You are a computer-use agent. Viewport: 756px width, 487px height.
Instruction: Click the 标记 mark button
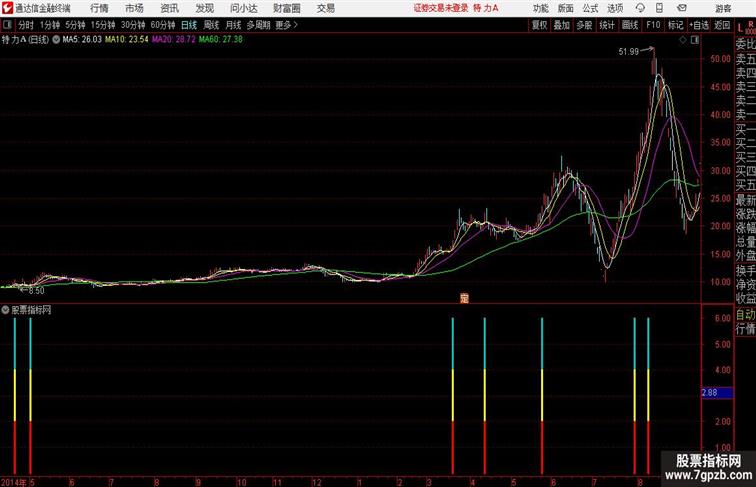pos(675,25)
